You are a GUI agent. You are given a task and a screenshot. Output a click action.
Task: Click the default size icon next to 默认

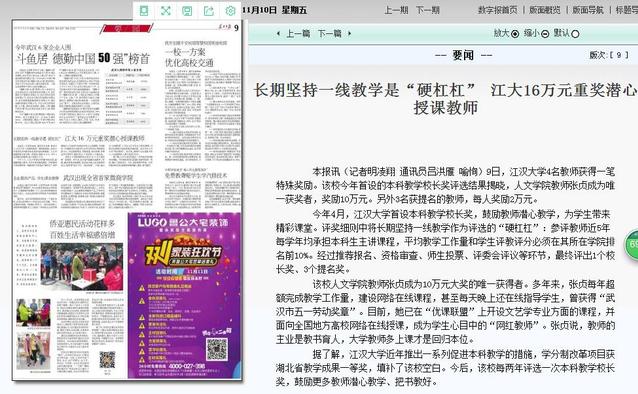(575, 34)
